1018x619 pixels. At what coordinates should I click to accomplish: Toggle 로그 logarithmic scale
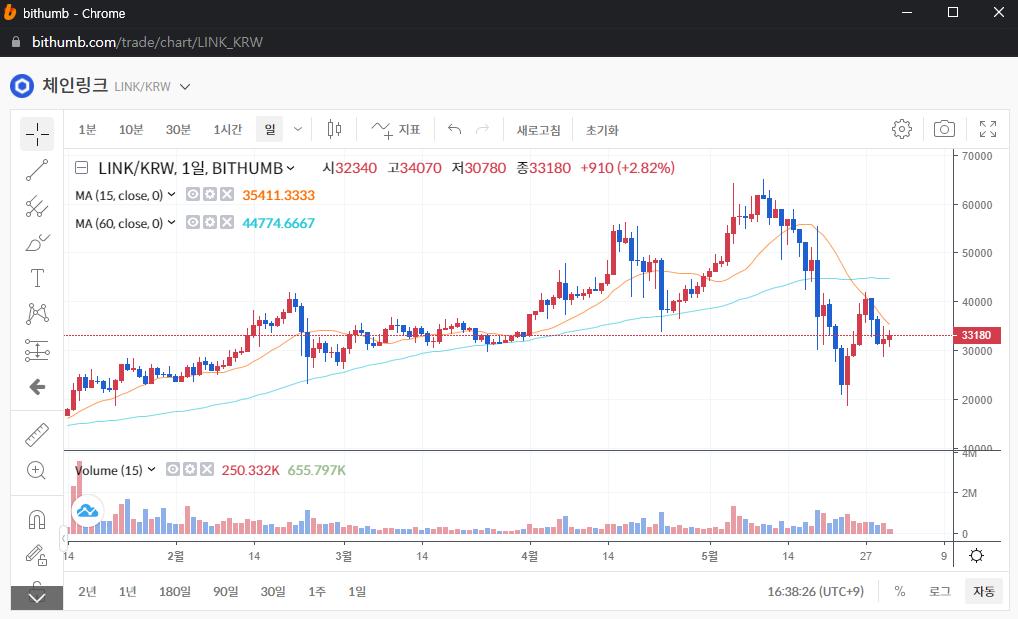click(939, 592)
